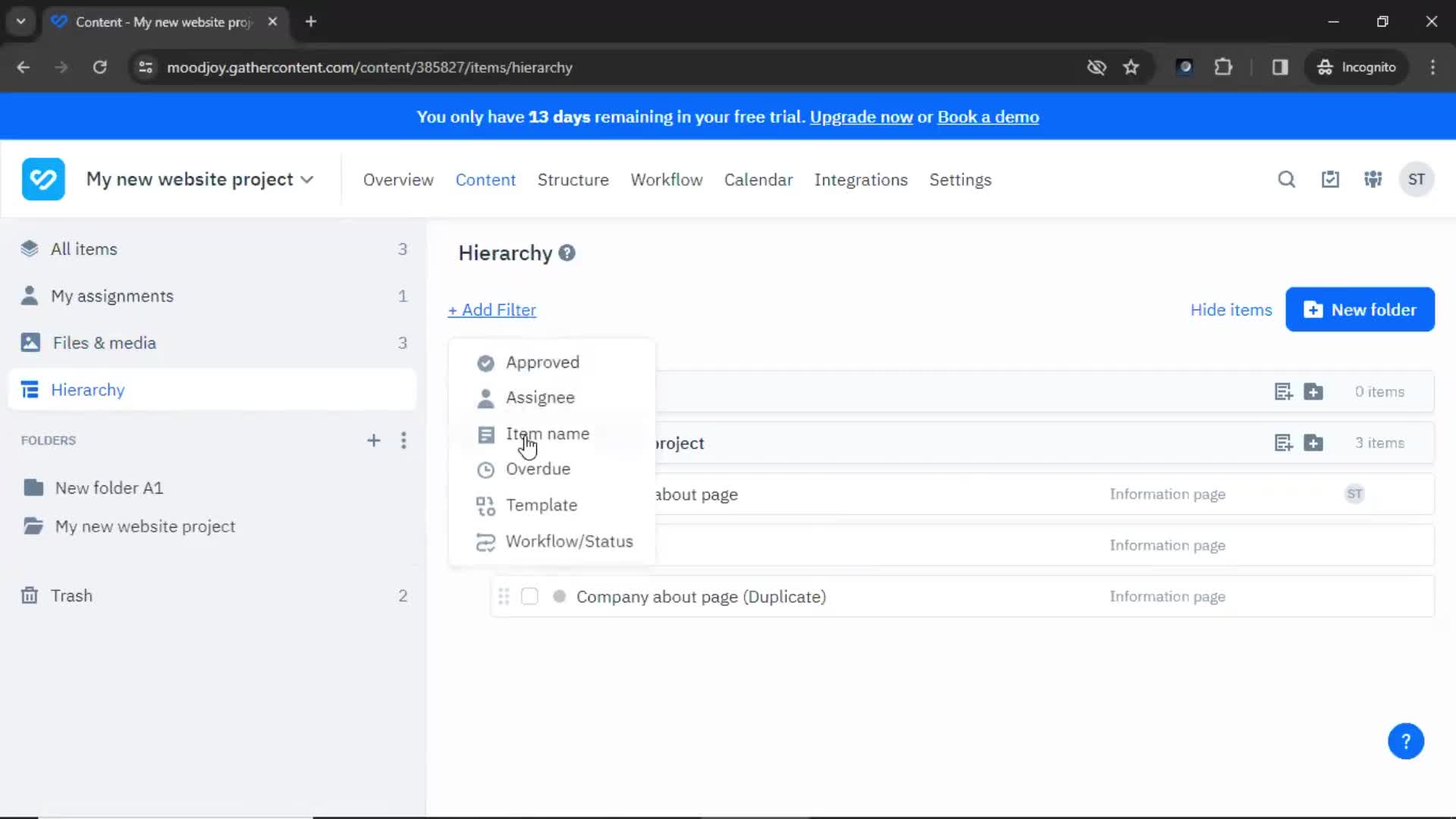
Task: Open the tasks checklist icon in header
Action: (1330, 180)
